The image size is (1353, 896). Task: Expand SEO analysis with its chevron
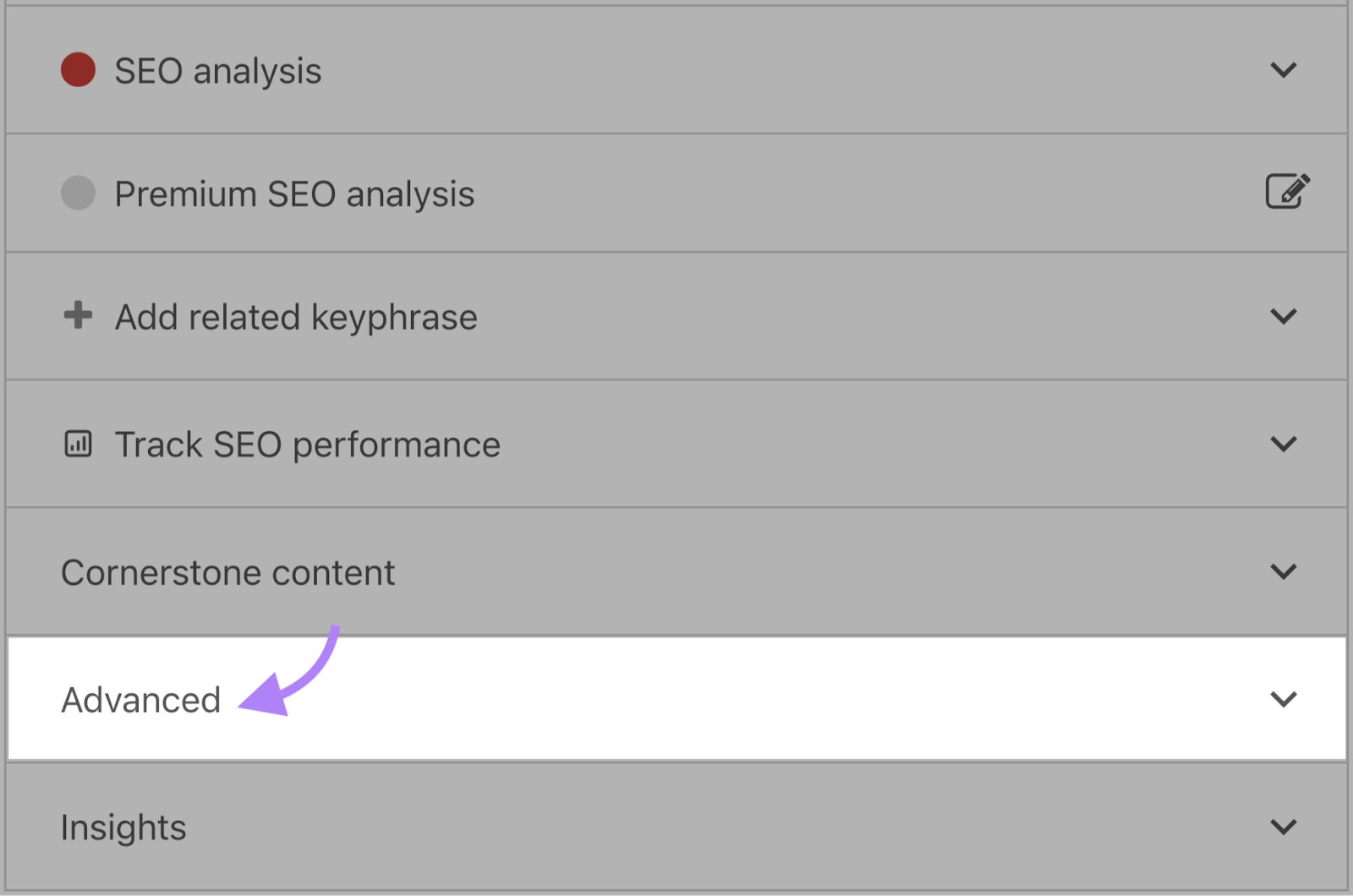(1283, 70)
